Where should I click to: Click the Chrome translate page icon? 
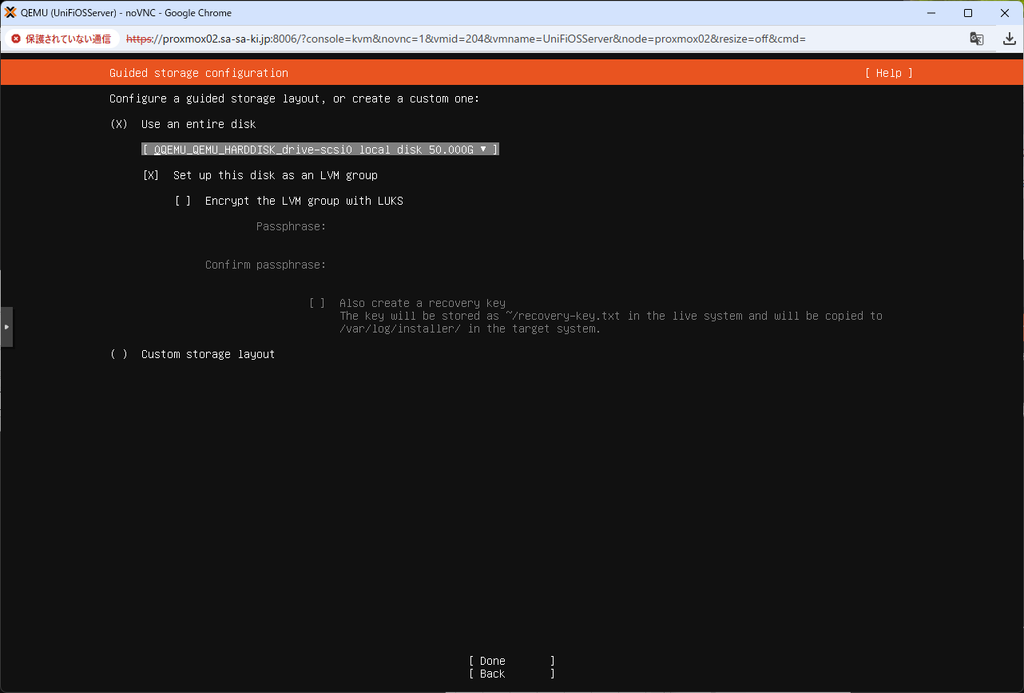coord(976,39)
